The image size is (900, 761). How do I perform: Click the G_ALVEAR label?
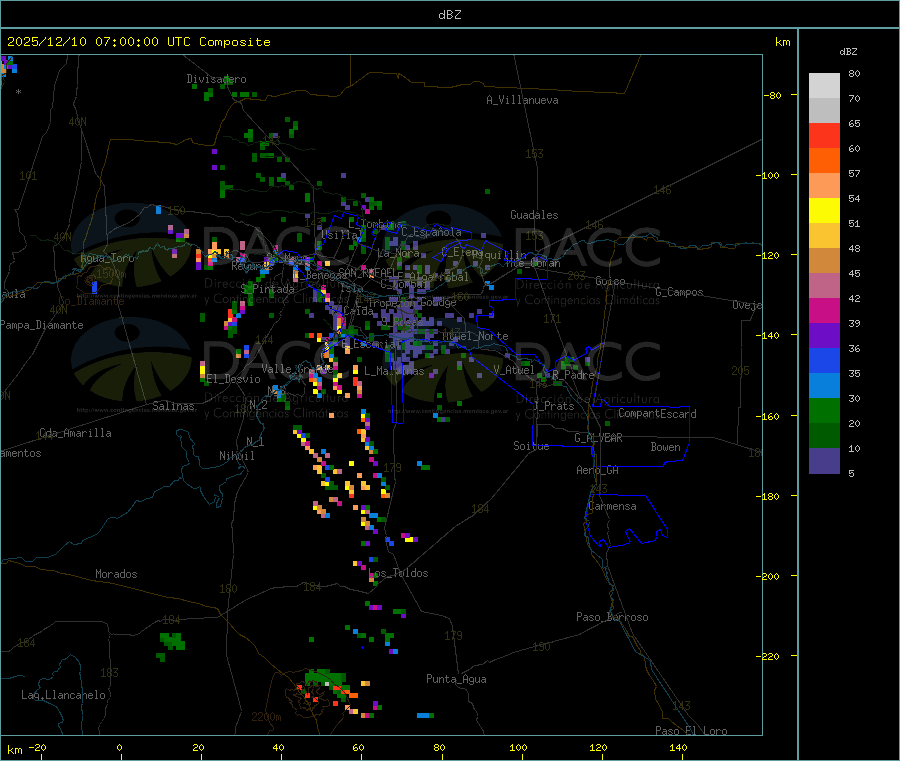click(598, 438)
